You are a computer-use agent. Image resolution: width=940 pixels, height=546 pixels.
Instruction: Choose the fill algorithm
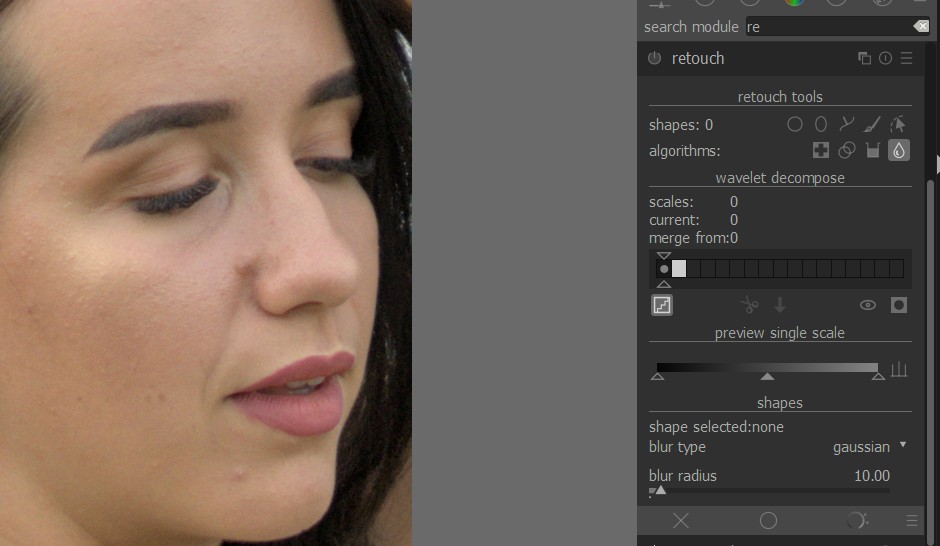tap(873, 150)
